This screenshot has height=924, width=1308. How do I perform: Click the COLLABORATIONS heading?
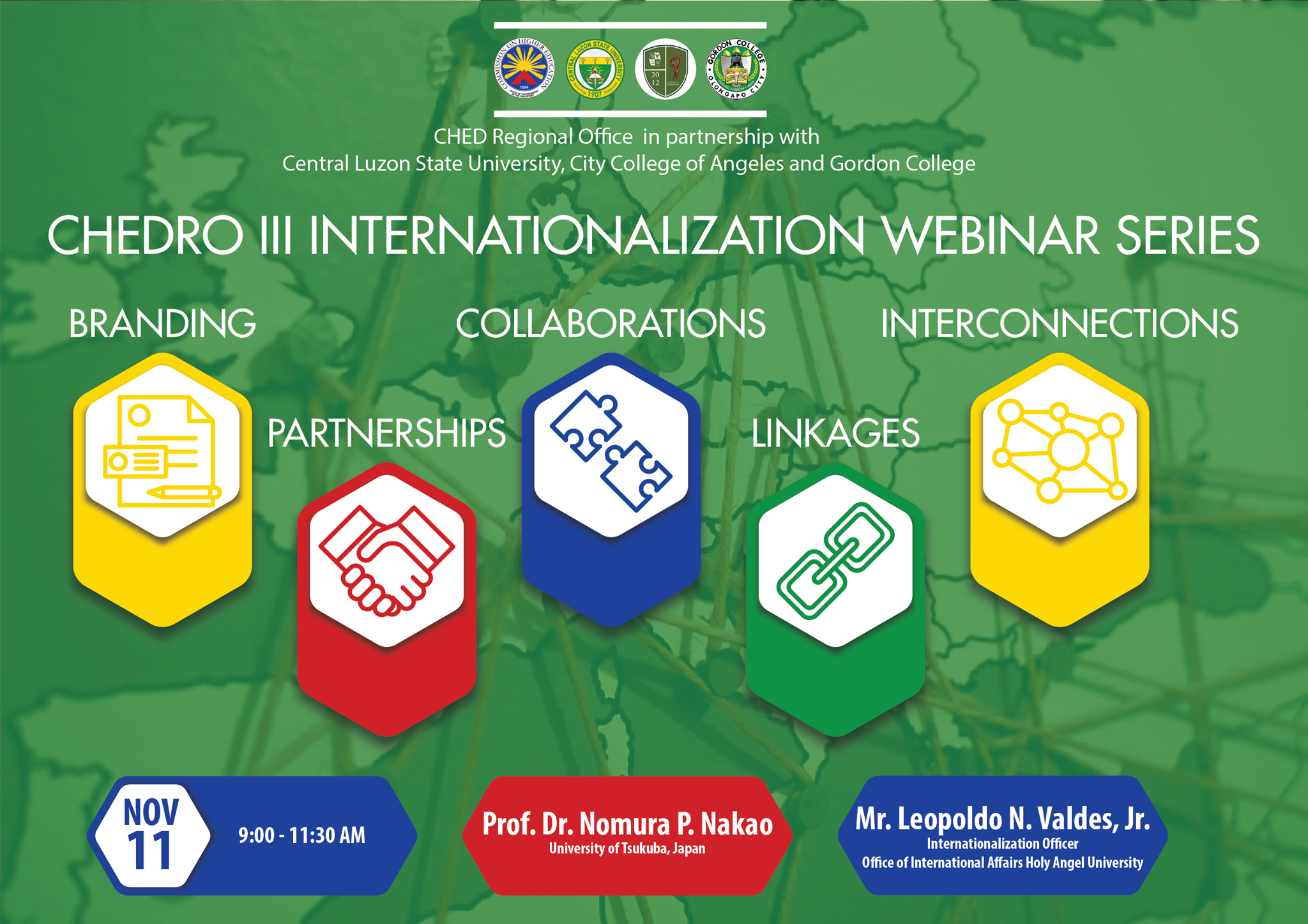(611, 324)
